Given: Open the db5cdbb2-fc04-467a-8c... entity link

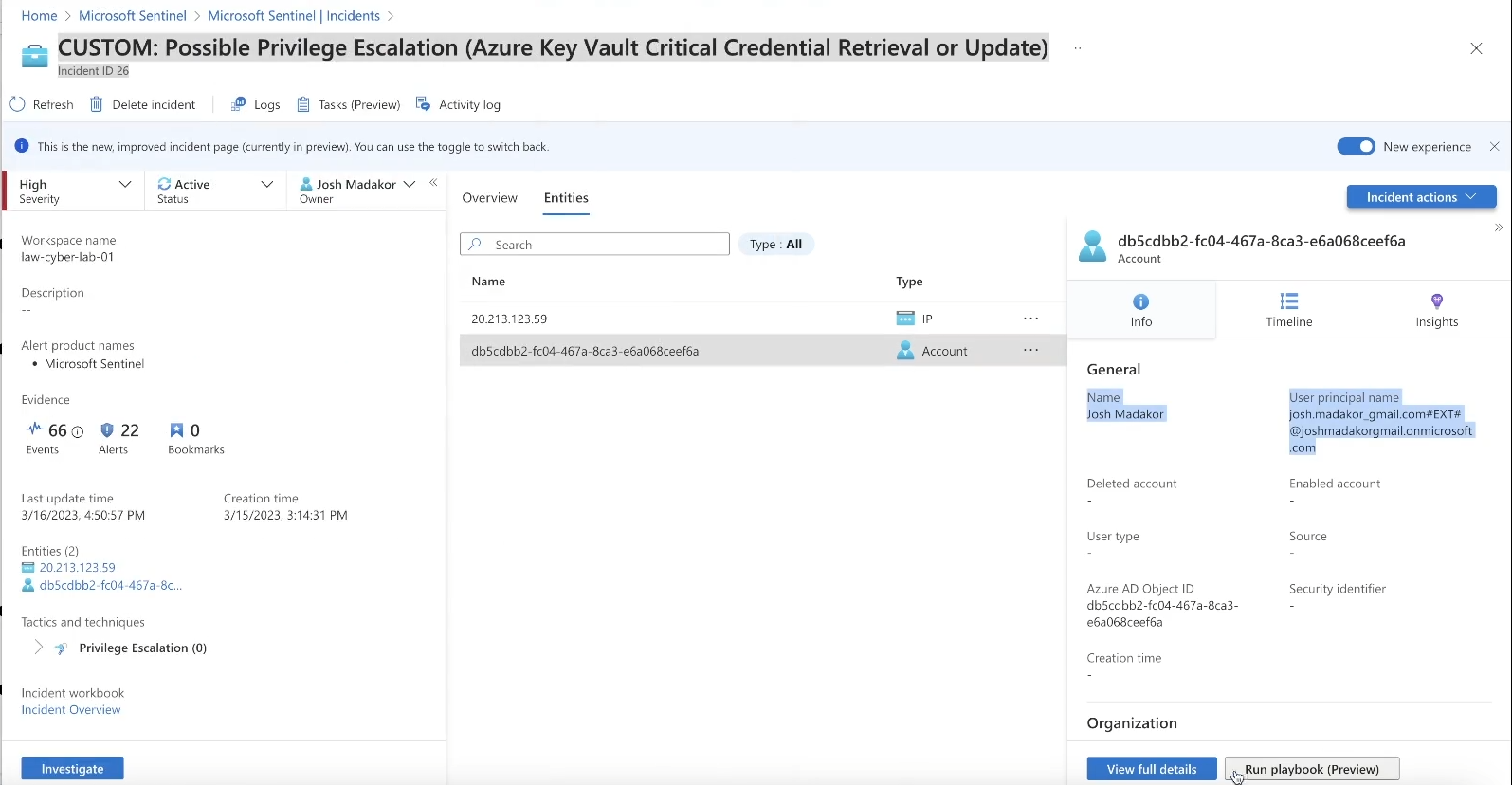Looking at the screenshot, I should pyautogui.click(x=111, y=585).
